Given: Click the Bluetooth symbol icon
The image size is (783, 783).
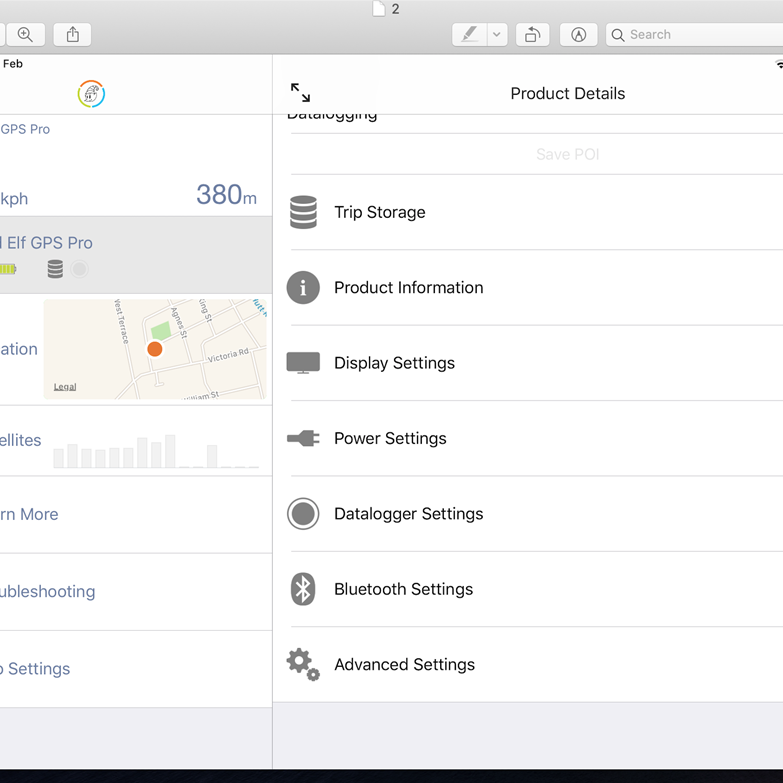Looking at the screenshot, I should click(303, 589).
